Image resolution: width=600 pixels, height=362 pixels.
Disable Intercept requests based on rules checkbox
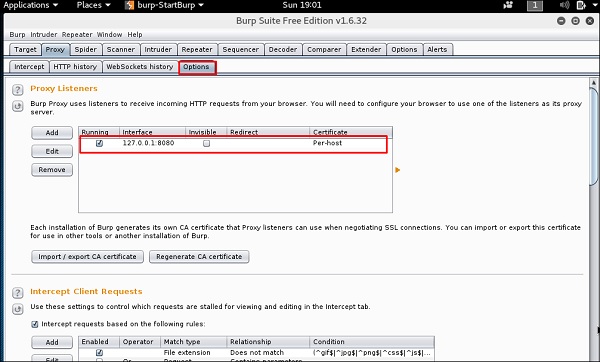(34, 324)
